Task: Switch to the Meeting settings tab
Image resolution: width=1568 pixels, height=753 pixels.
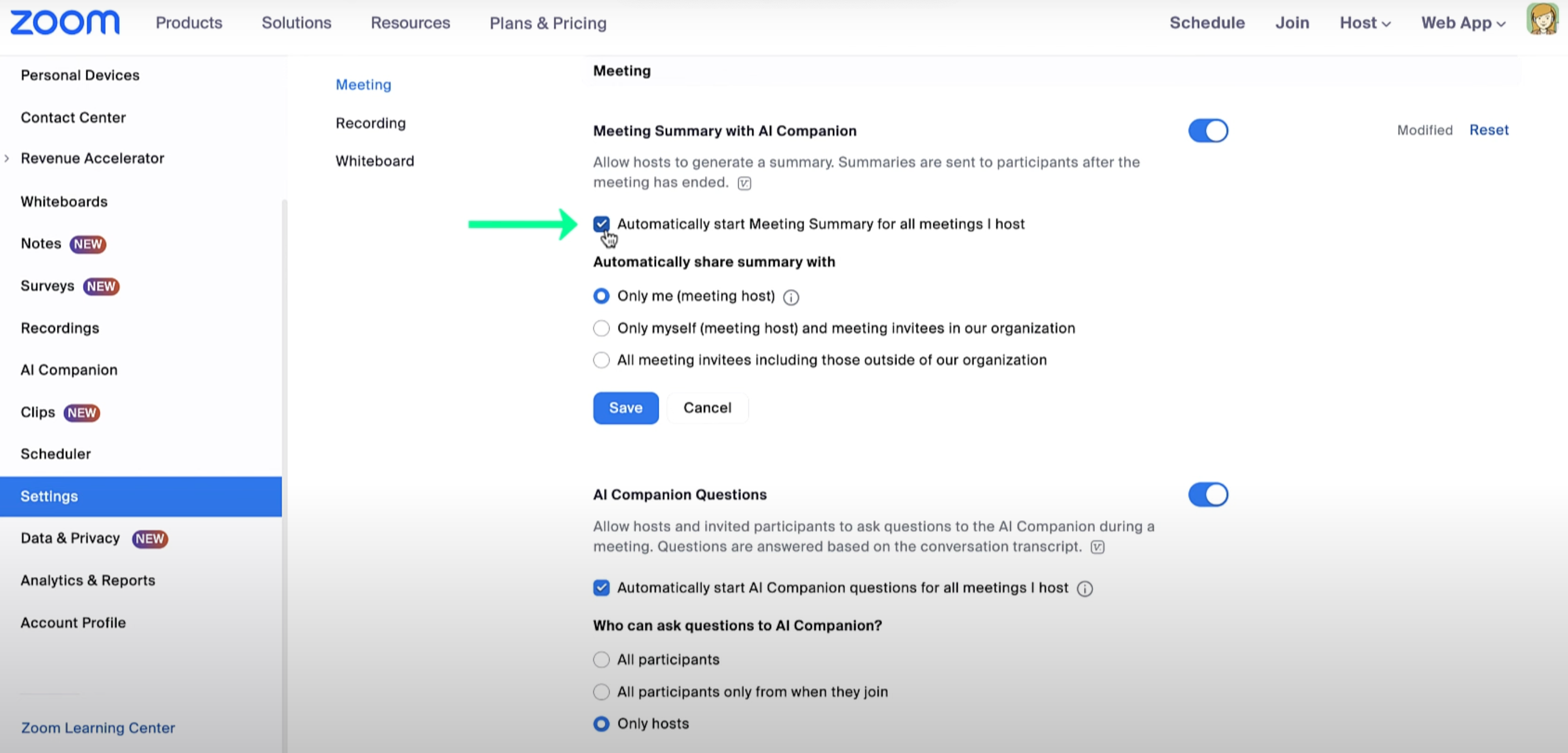Action: tap(363, 85)
